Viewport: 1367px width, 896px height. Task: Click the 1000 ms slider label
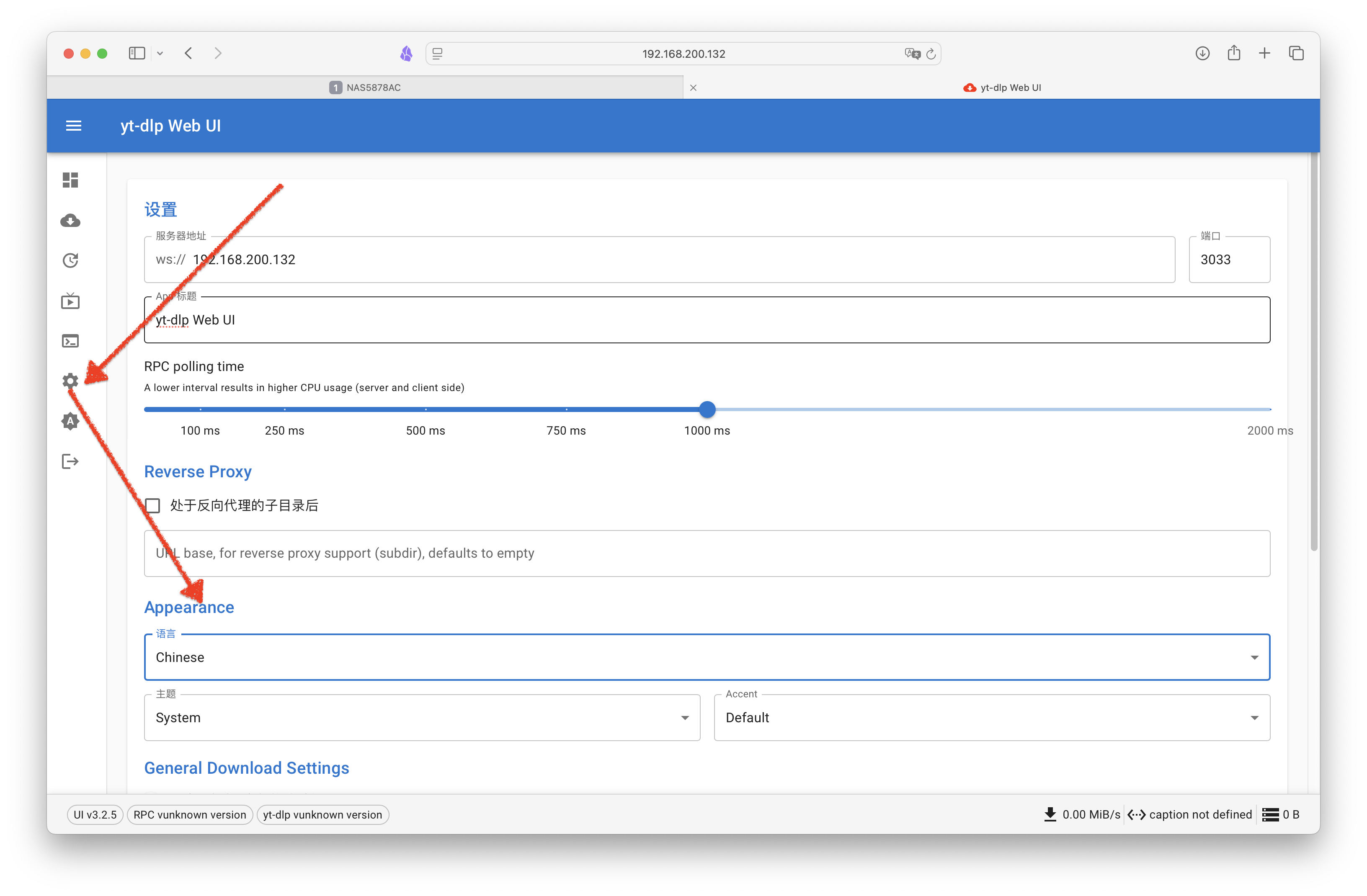coord(707,431)
